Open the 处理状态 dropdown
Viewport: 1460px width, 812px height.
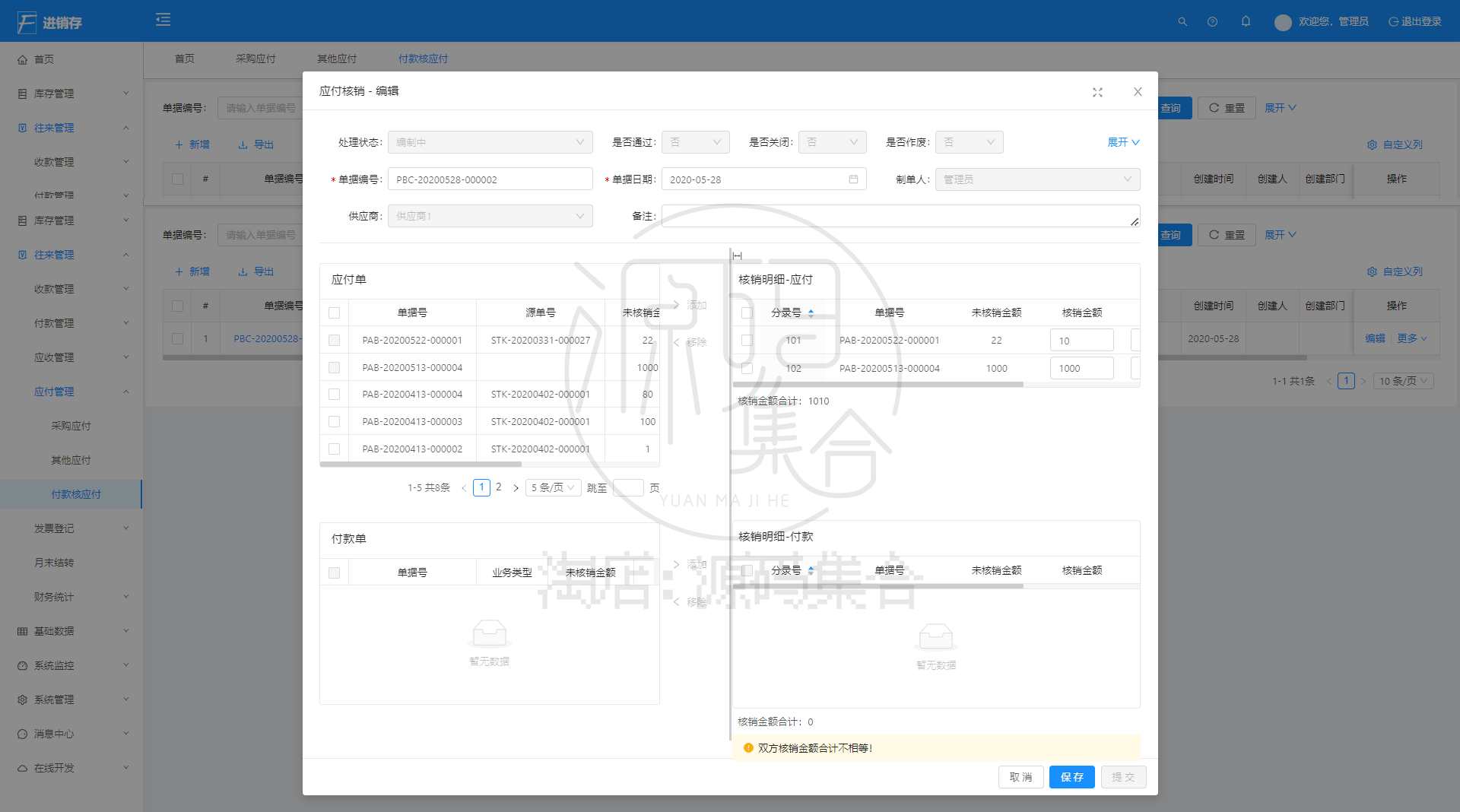point(490,142)
